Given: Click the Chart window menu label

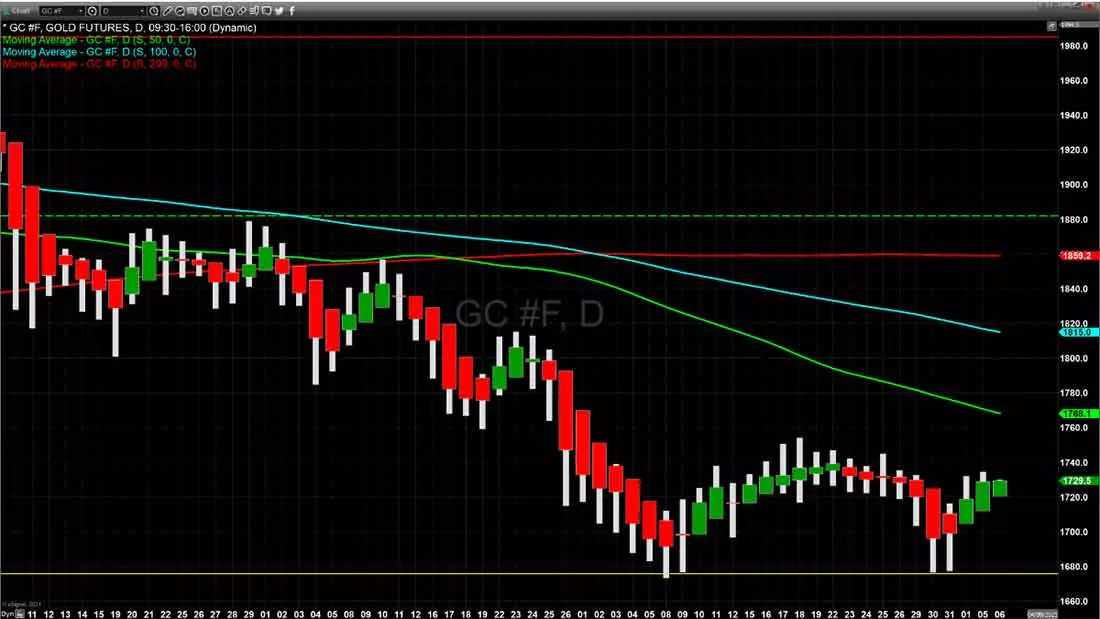Looking at the screenshot, I should click(20, 11).
